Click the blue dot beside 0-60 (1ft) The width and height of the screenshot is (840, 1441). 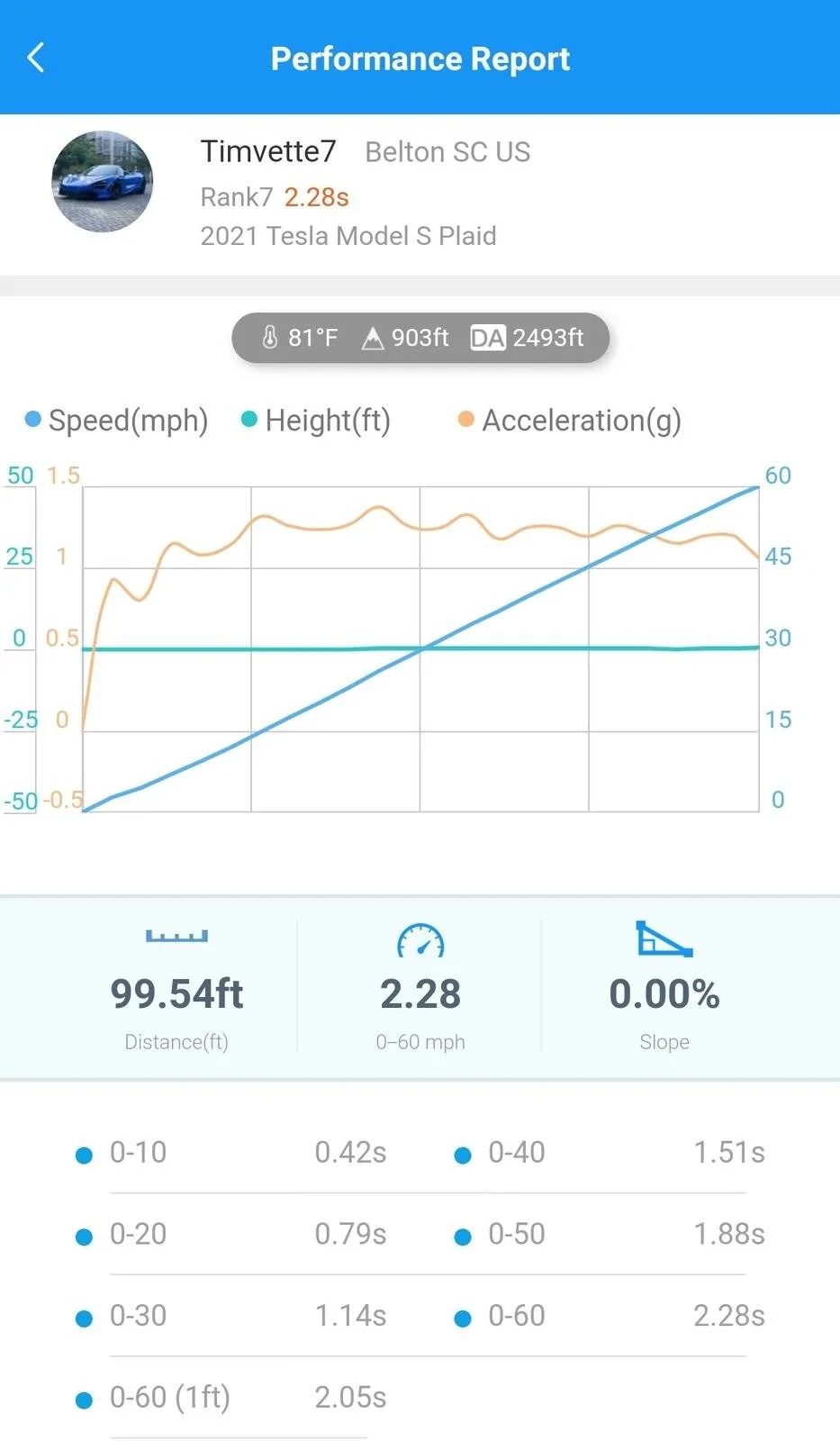[84, 1400]
